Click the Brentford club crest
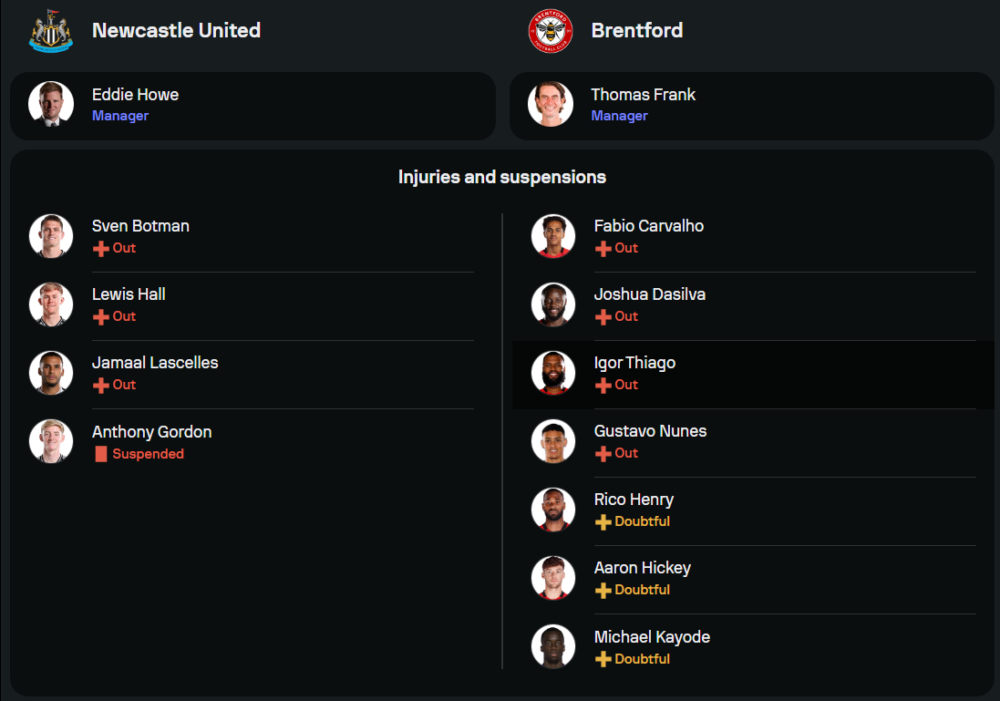 pyautogui.click(x=550, y=31)
